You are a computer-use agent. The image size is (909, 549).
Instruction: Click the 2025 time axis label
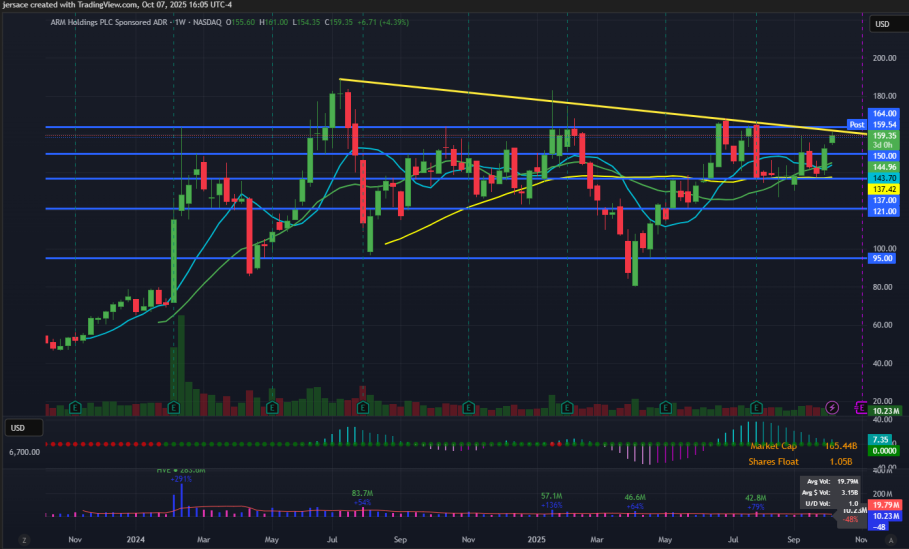pyautogui.click(x=536, y=540)
